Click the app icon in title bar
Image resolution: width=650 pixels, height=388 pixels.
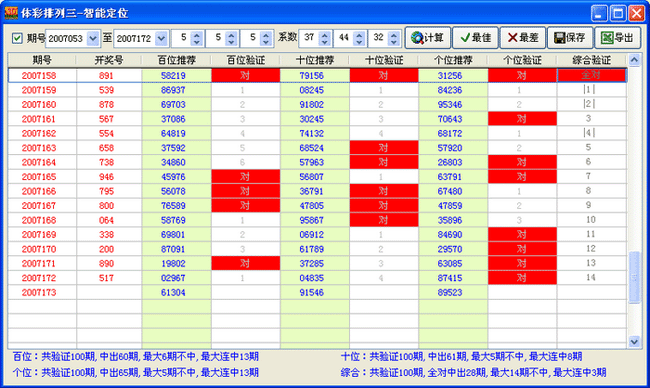tap(11, 13)
